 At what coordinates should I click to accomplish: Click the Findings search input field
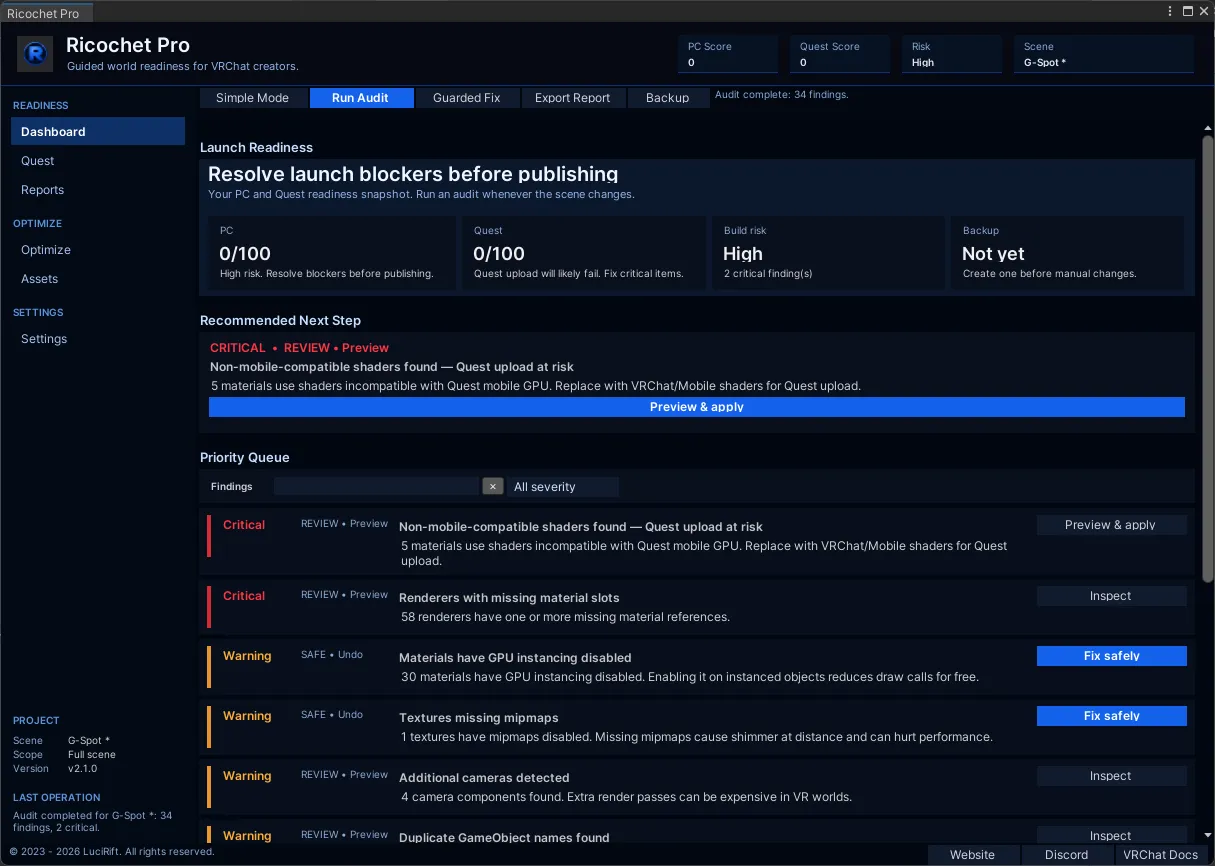pos(376,486)
